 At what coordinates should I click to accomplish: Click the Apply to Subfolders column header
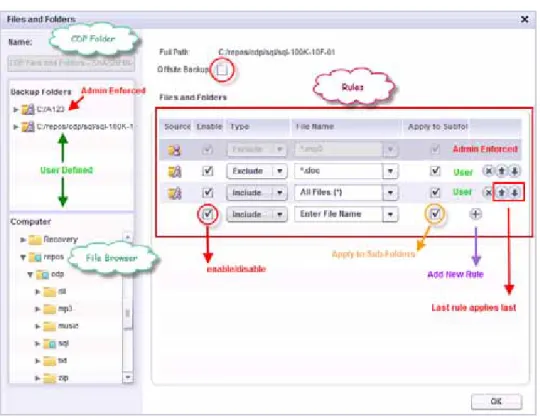click(x=437, y=127)
